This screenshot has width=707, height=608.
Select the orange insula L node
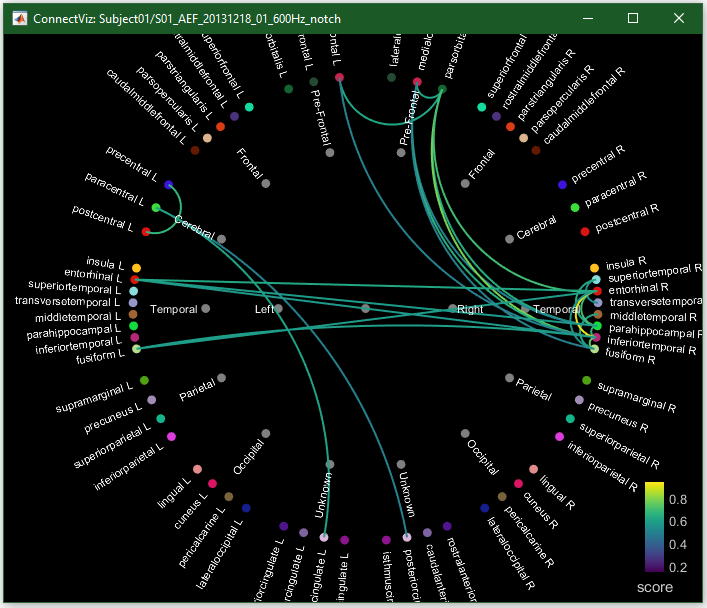[136, 268]
